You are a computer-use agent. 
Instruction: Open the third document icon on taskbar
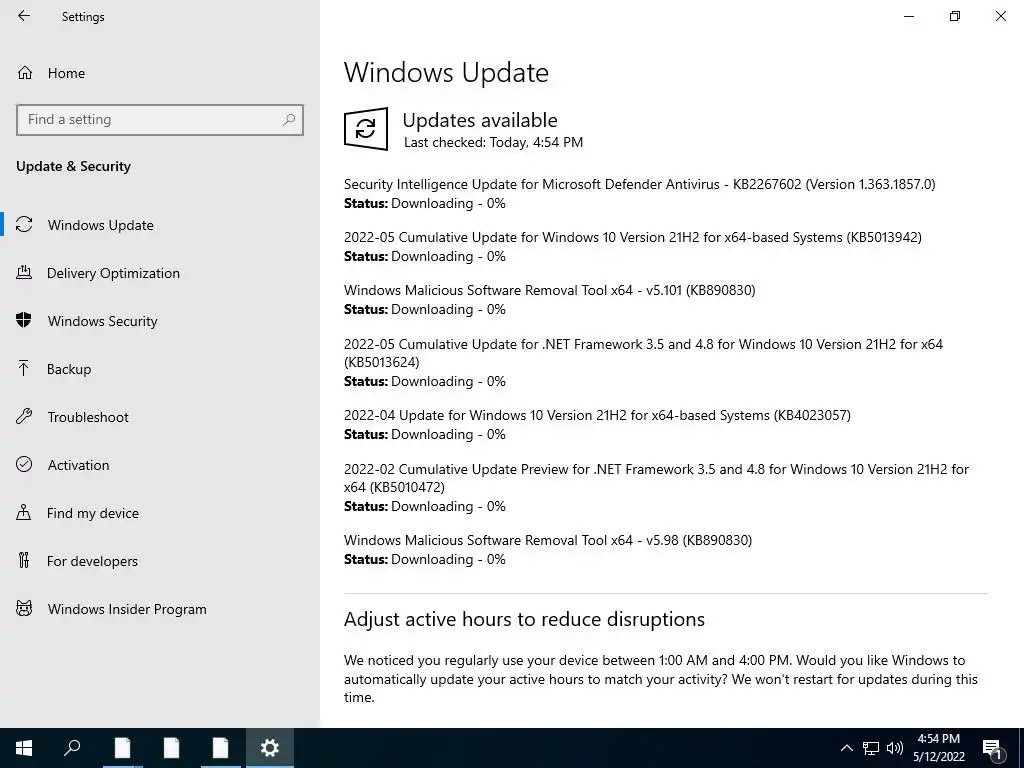pos(221,748)
